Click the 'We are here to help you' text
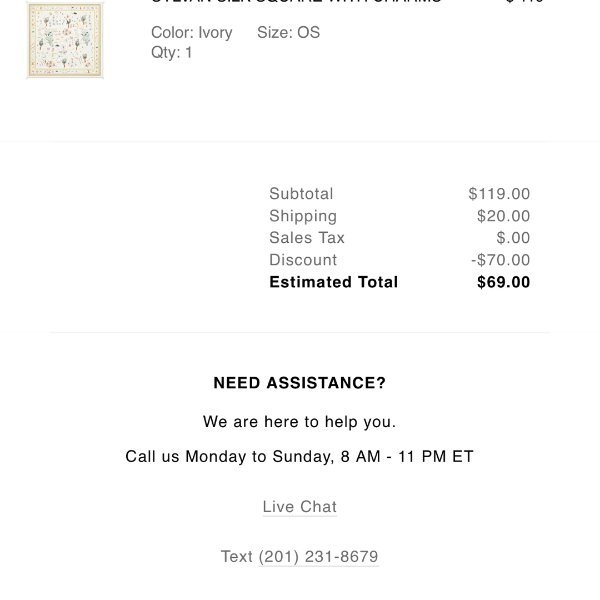 (299, 422)
